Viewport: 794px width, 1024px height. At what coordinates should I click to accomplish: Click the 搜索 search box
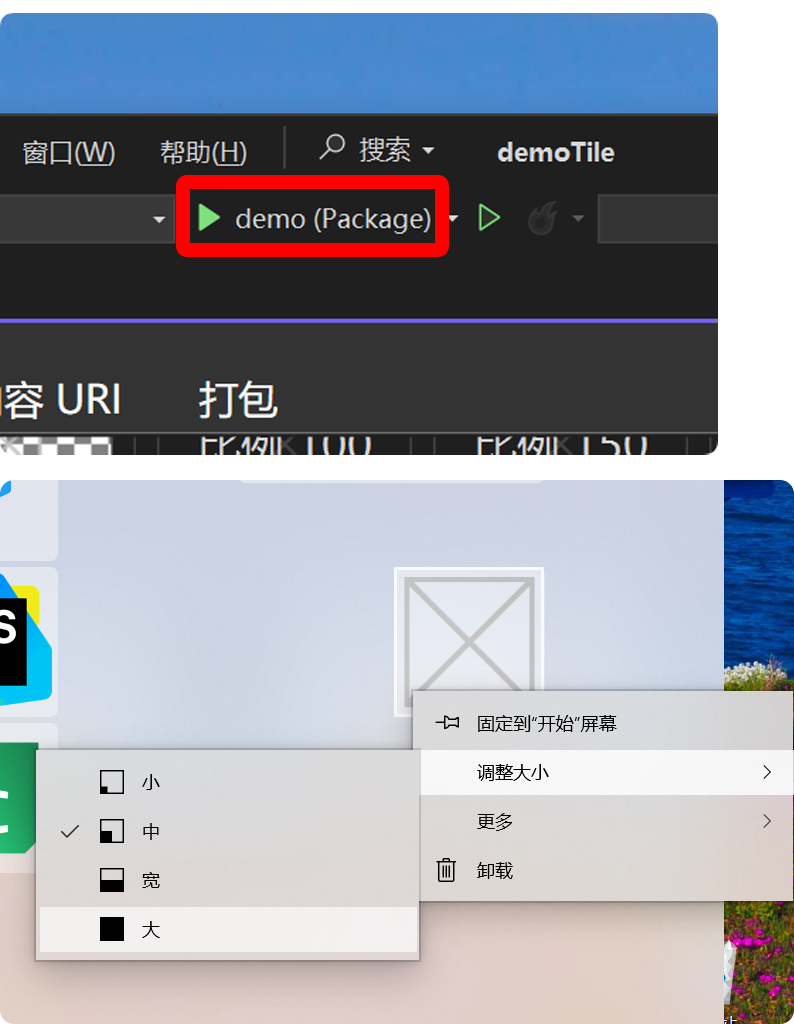click(x=377, y=150)
